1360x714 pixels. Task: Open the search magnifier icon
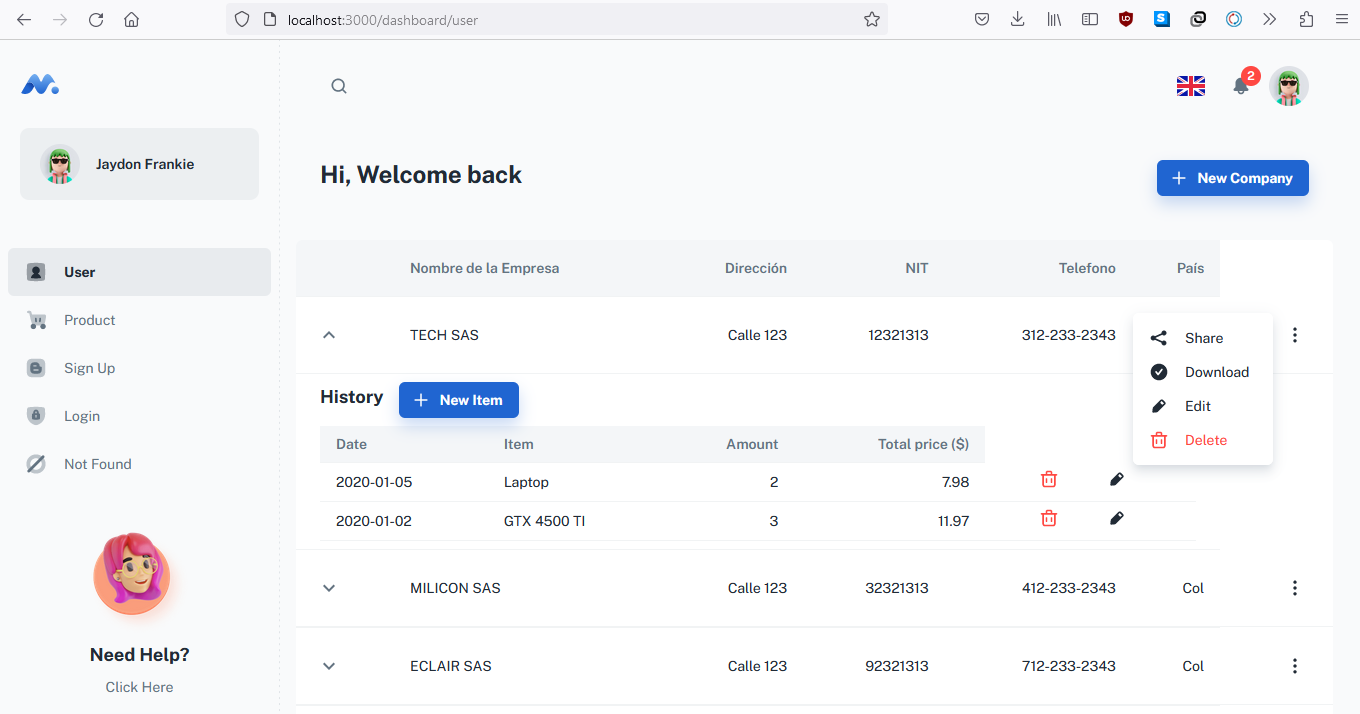click(x=339, y=86)
